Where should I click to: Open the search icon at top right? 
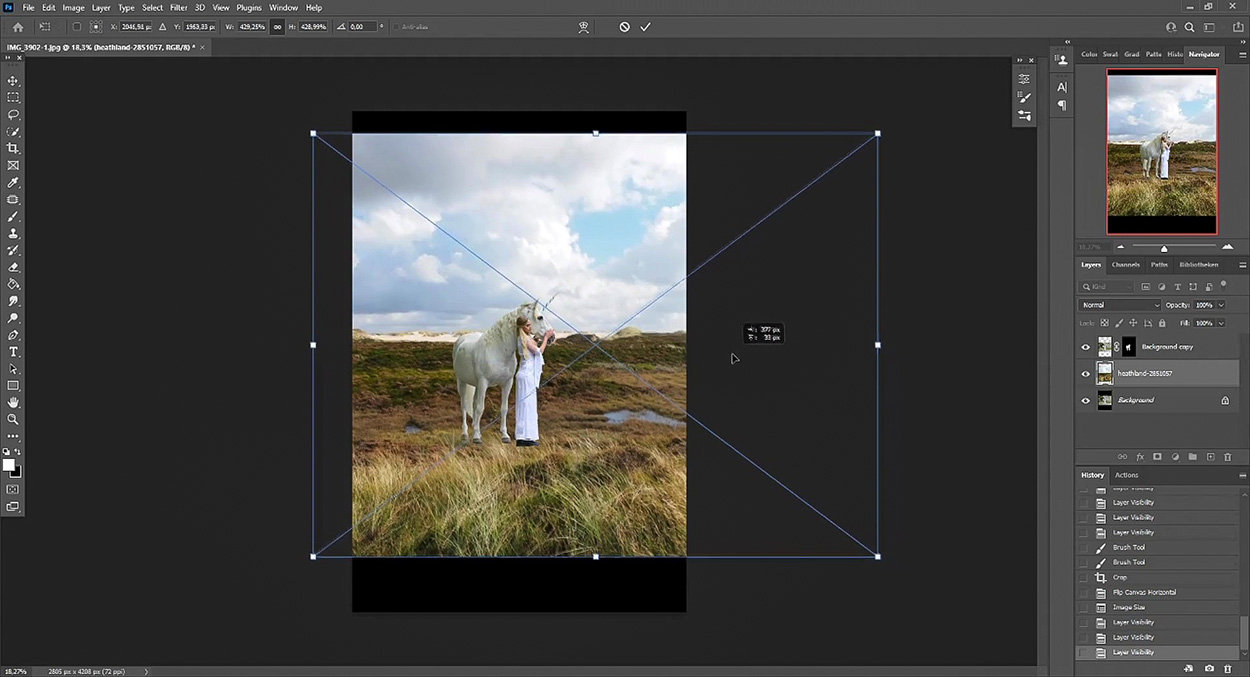coord(1189,27)
